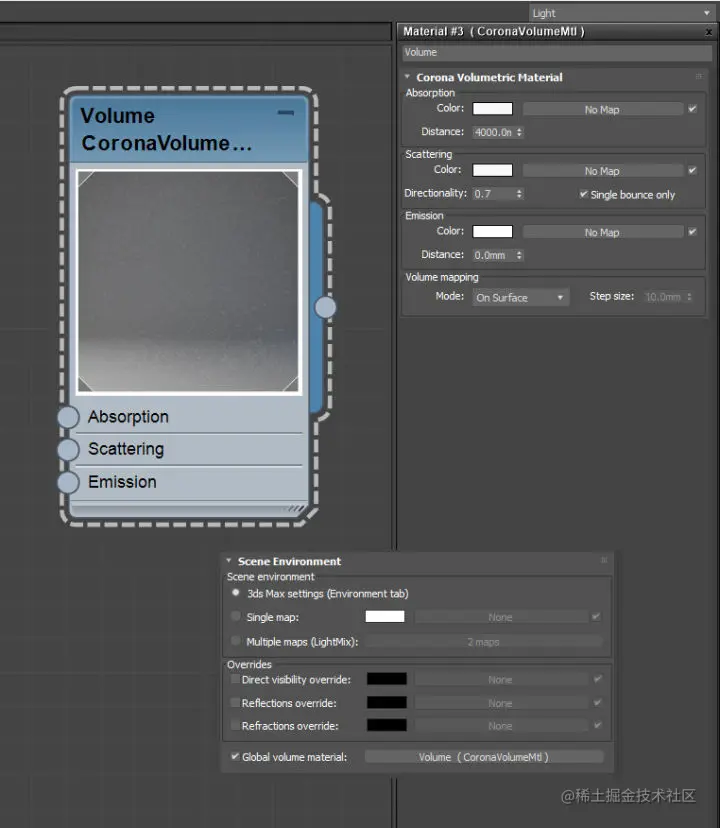720x828 pixels.
Task: Open the Absorption color swatch
Action: pos(492,108)
